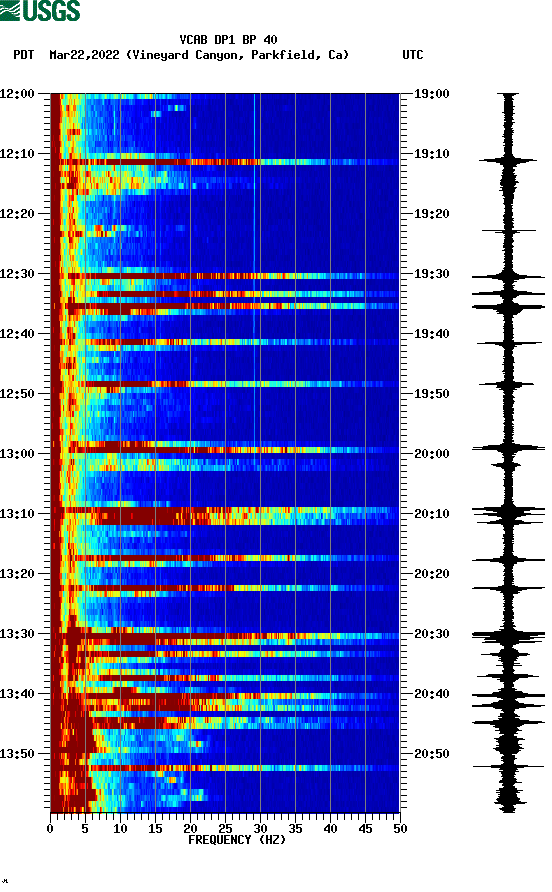Click the 50 Hz frequency tick label
Image resolution: width=552 pixels, height=892 pixels.
(x=400, y=829)
